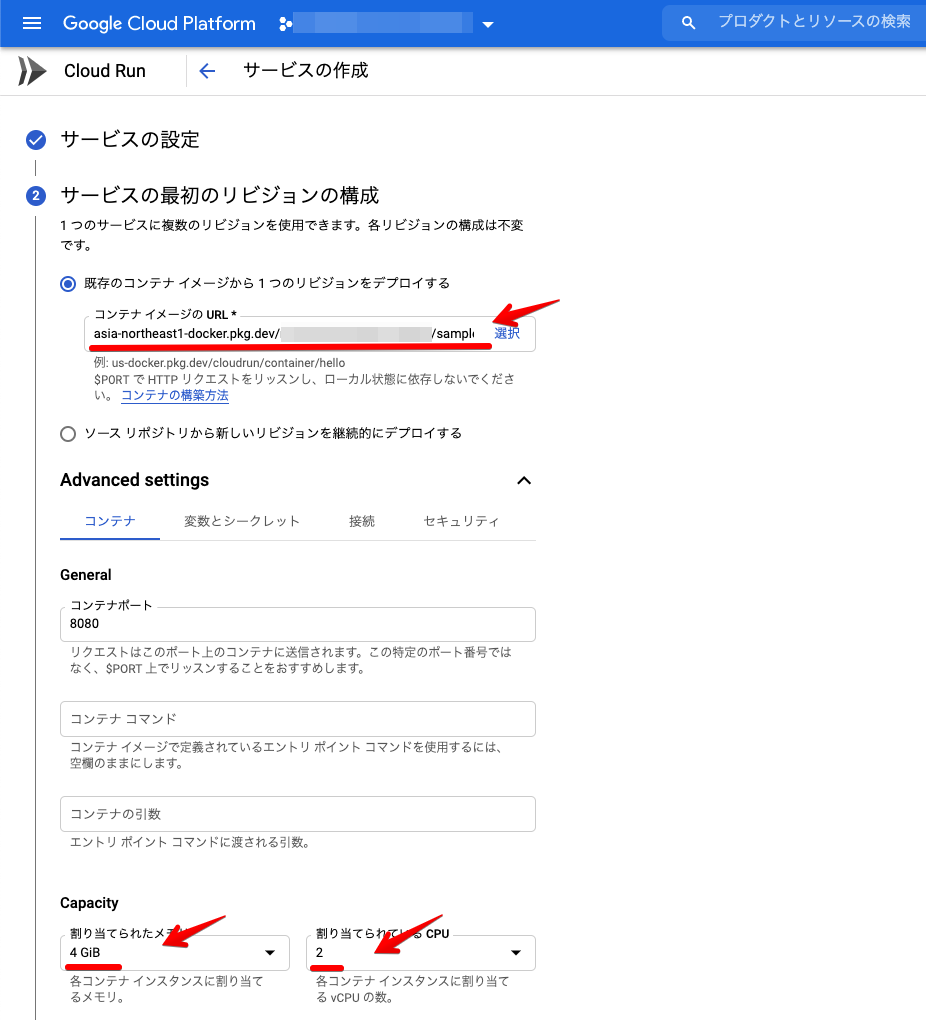Select ソースリポジトリから新しいリビジョンを継続的にデプロイする option
This screenshot has width=926, height=1020.
coord(67,433)
